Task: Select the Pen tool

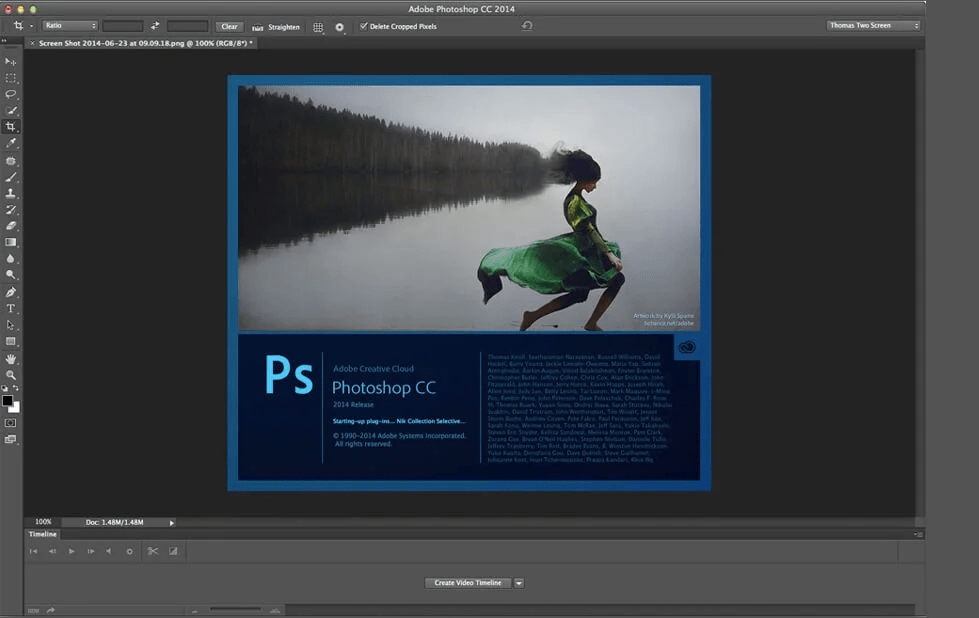Action: click(x=11, y=292)
